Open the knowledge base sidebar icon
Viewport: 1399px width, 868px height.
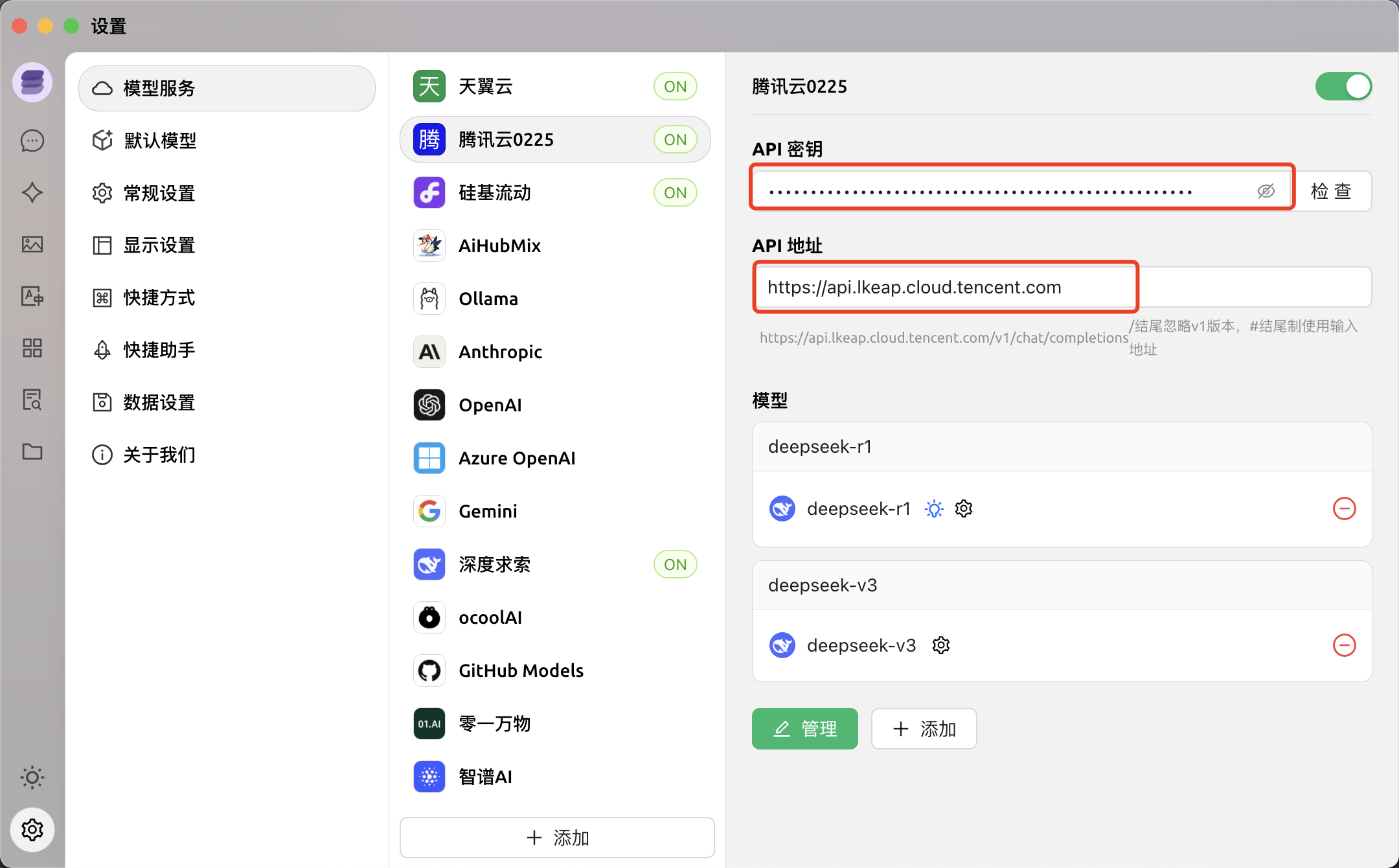point(32,400)
